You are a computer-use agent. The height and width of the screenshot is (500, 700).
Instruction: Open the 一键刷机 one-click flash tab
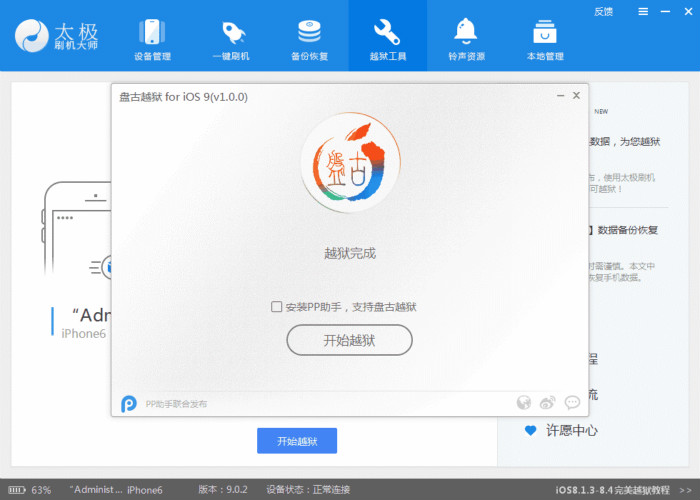(231, 39)
